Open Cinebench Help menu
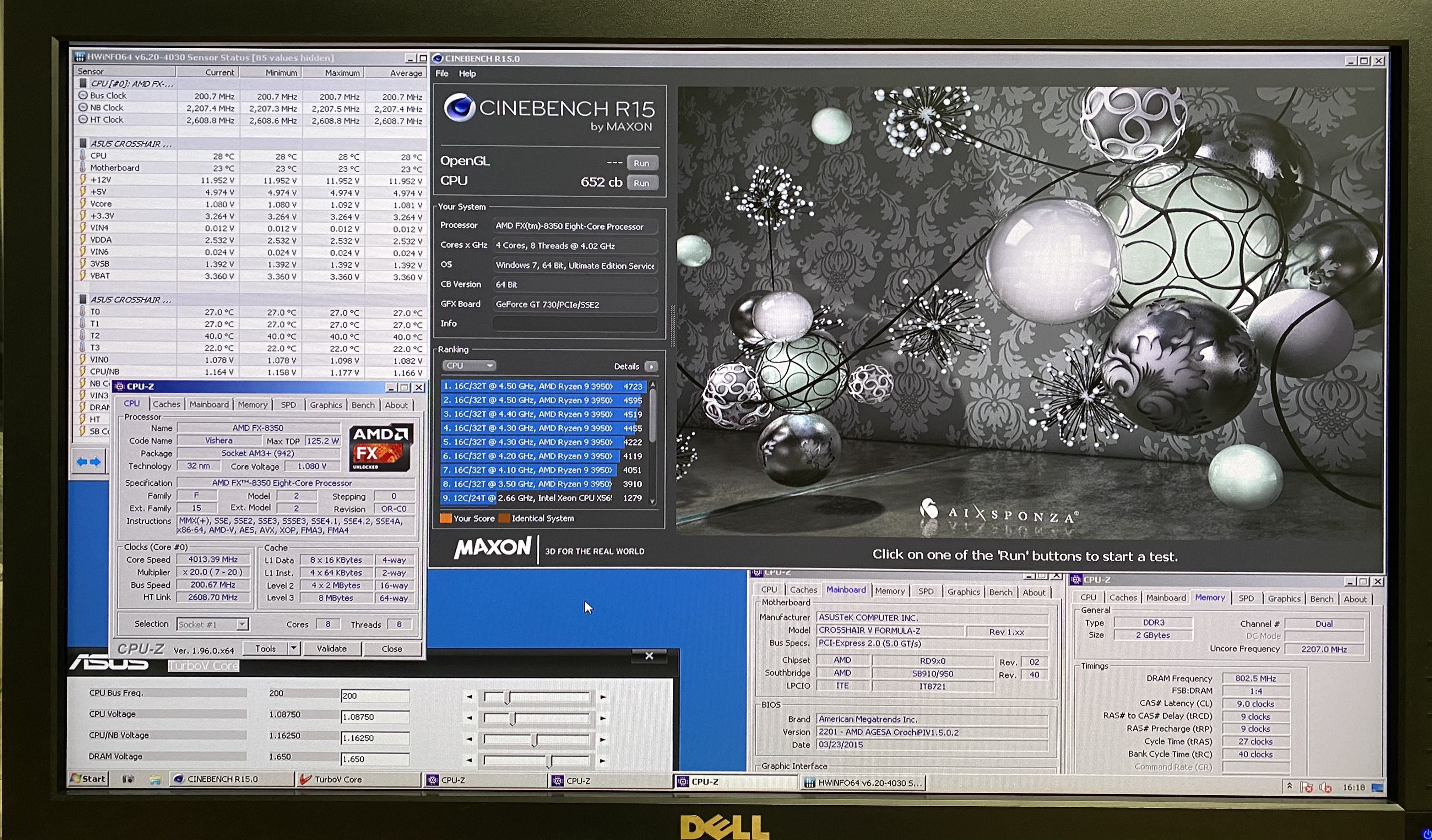The image size is (1432, 840). click(x=467, y=73)
